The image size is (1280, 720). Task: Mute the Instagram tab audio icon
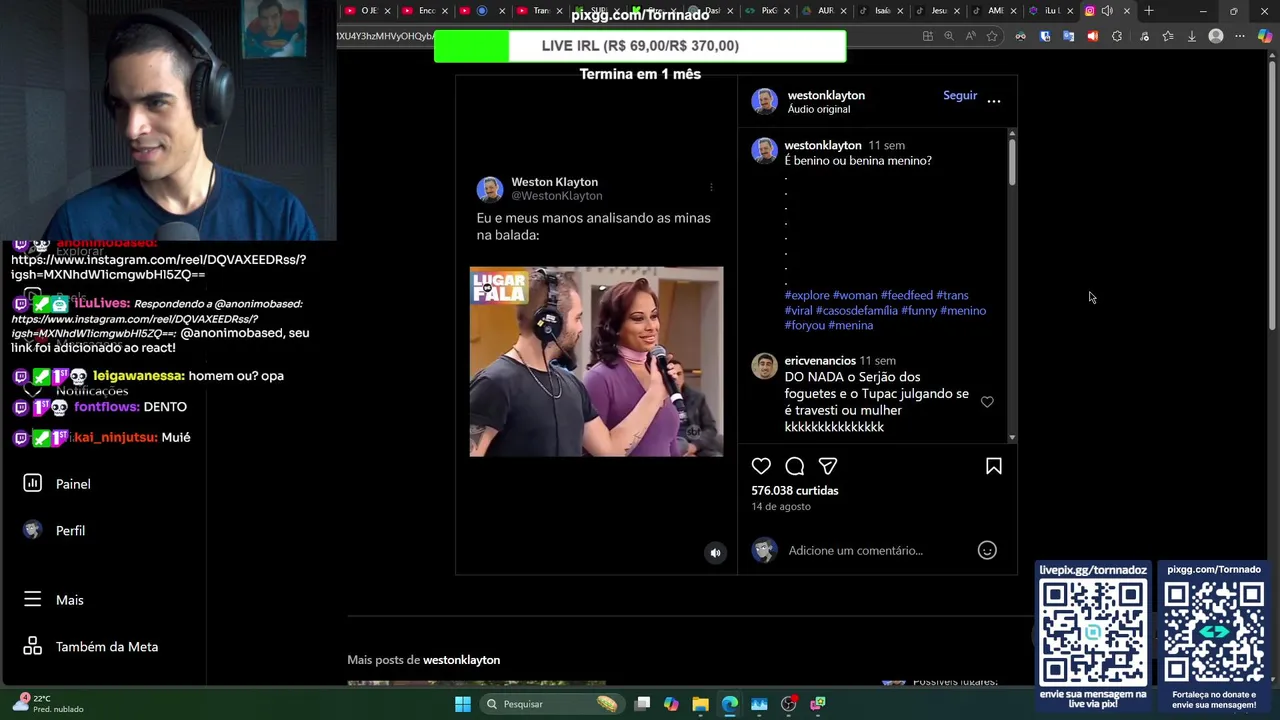1107,11
